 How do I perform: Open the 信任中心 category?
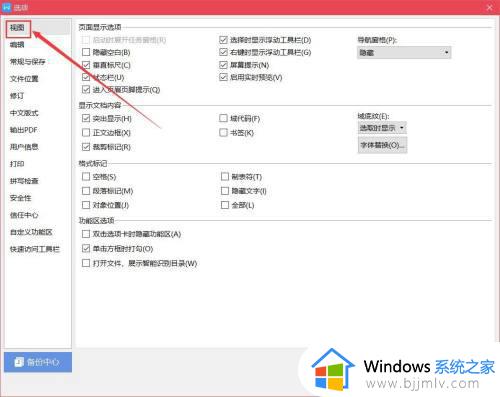24,215
